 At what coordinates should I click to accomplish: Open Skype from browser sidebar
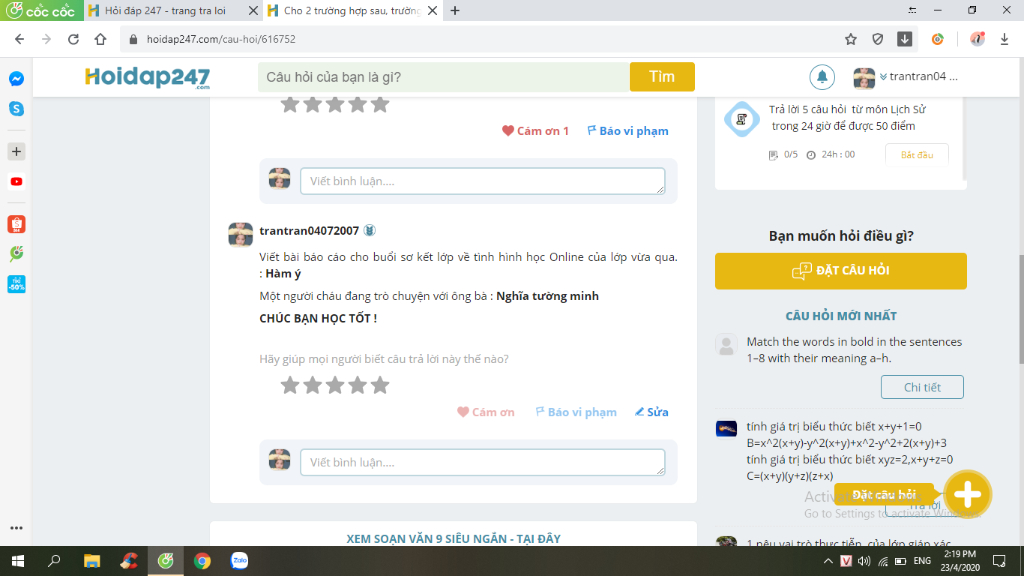pyautogui.click(x=16, y=109)
